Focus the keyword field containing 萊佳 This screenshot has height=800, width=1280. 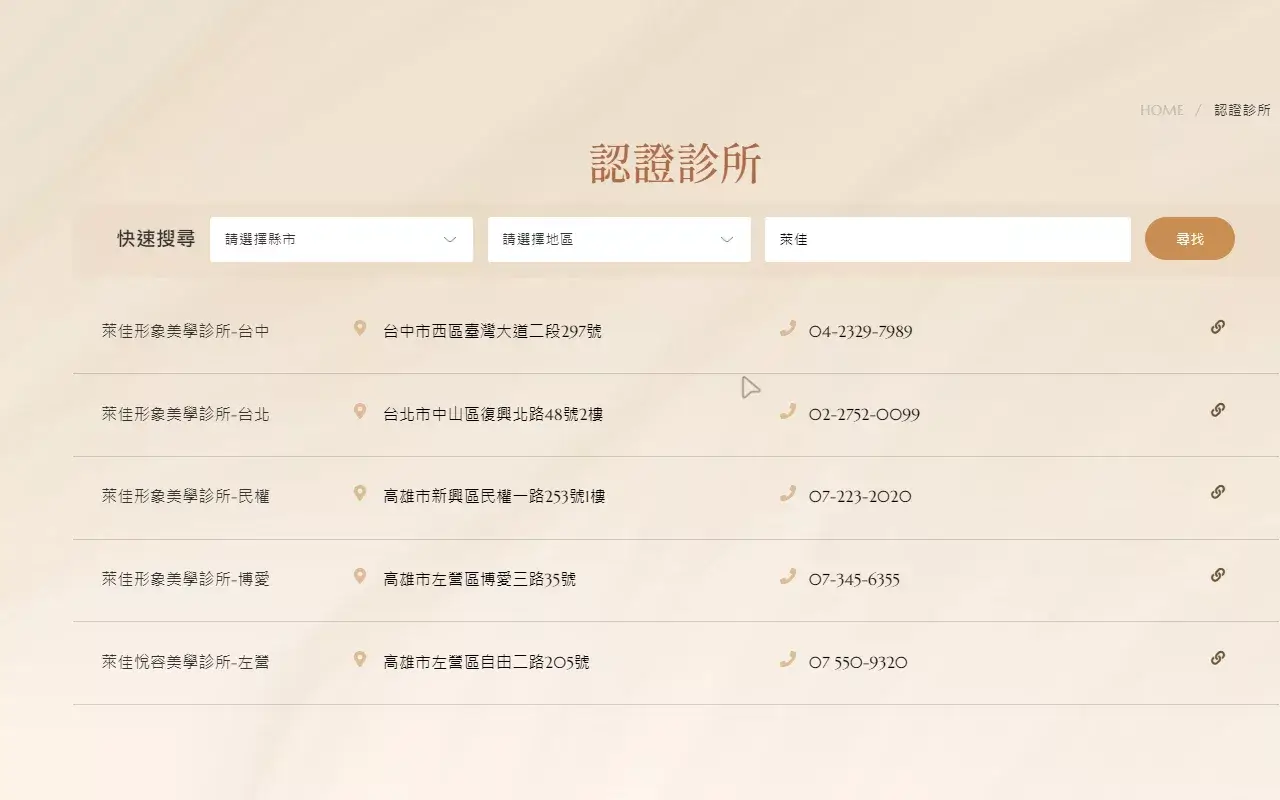948,240
